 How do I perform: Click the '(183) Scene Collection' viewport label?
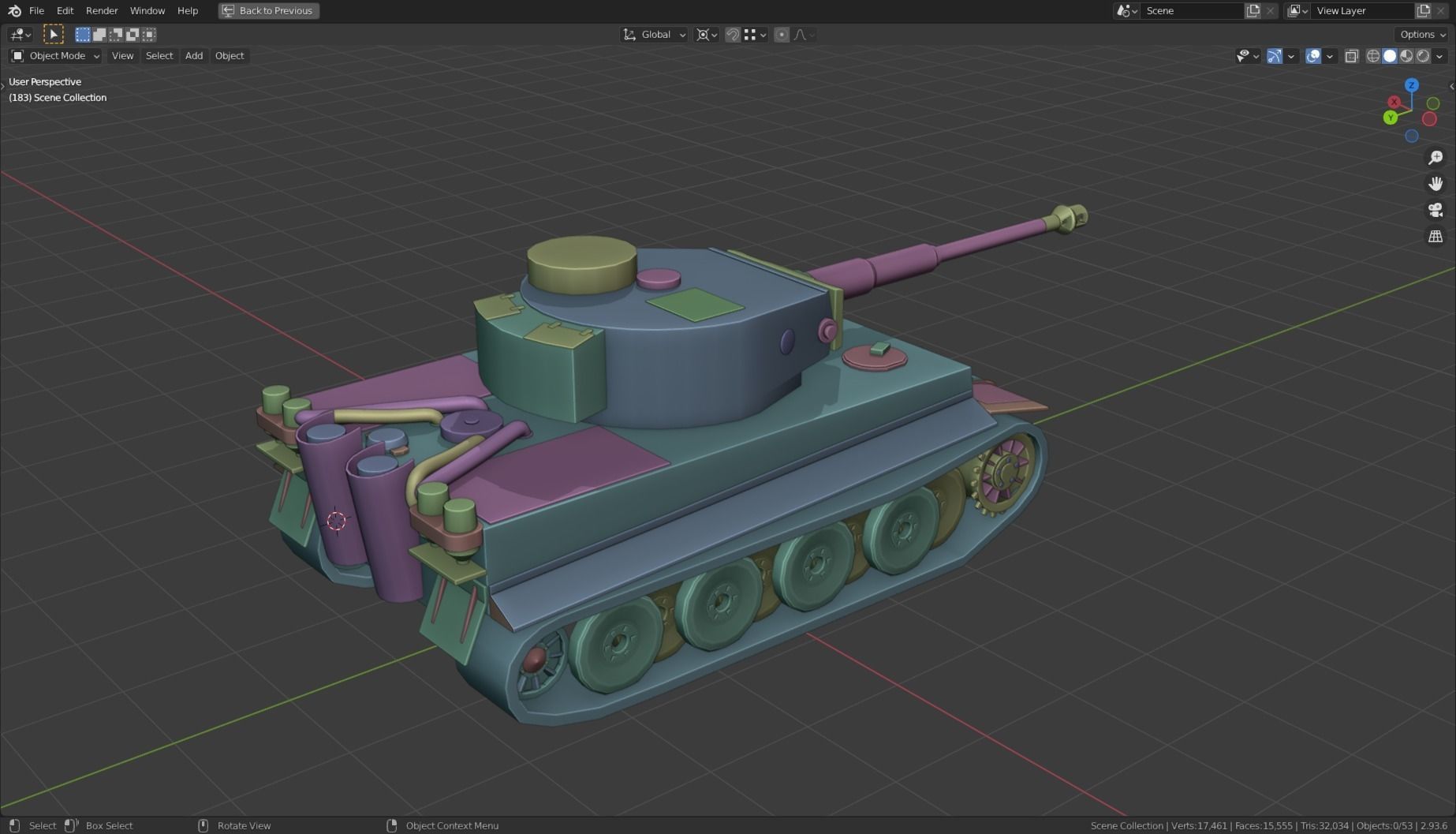tap(58, 98)
